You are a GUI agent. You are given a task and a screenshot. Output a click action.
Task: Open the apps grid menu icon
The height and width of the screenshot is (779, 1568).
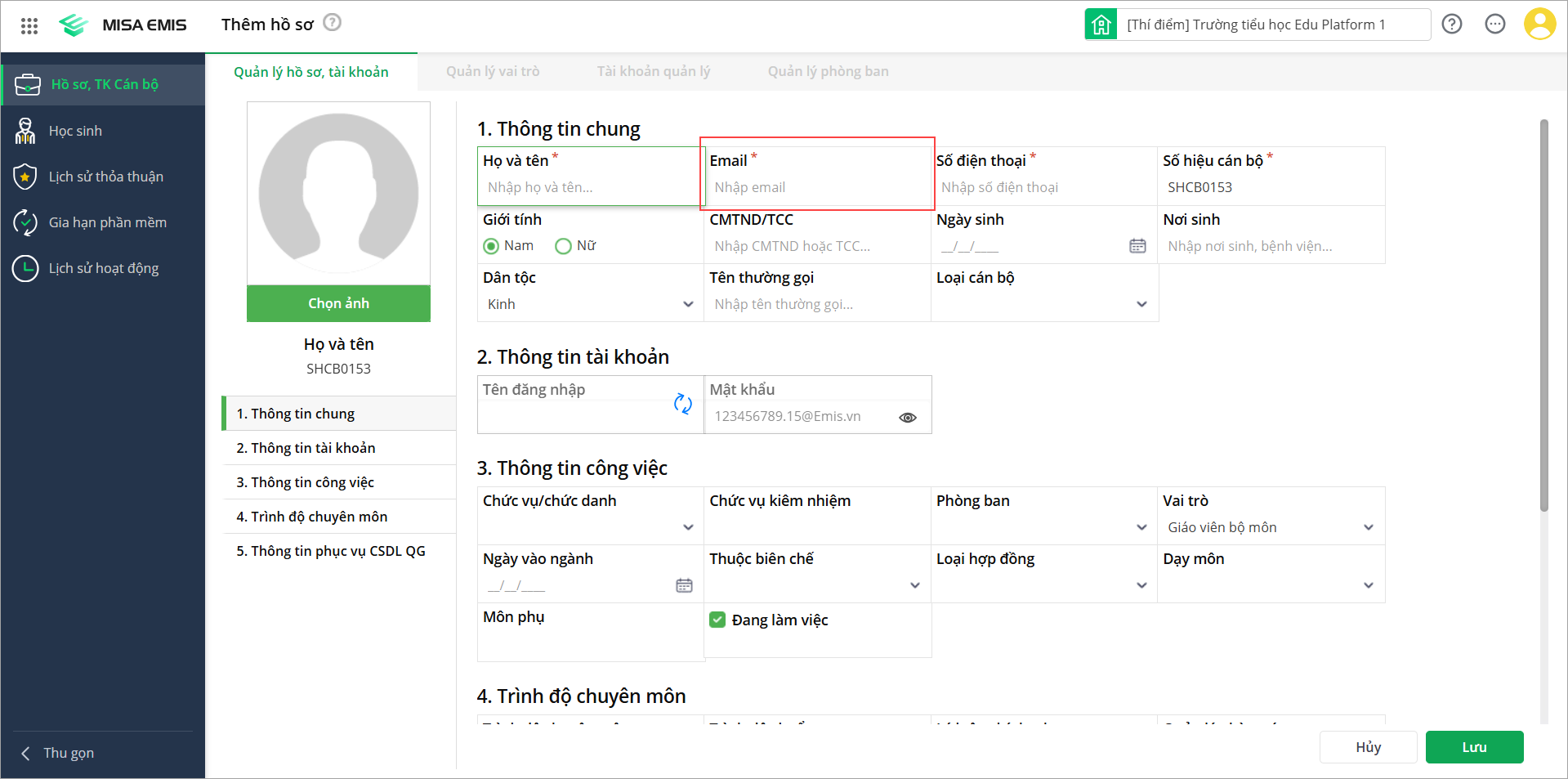click(x=29, y=25)
